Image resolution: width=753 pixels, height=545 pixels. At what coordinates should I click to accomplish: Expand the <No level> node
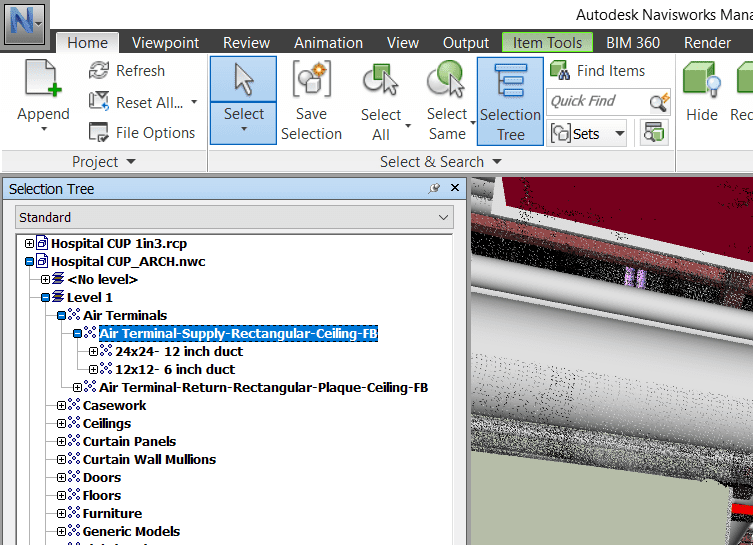click(x=45, y=279)
